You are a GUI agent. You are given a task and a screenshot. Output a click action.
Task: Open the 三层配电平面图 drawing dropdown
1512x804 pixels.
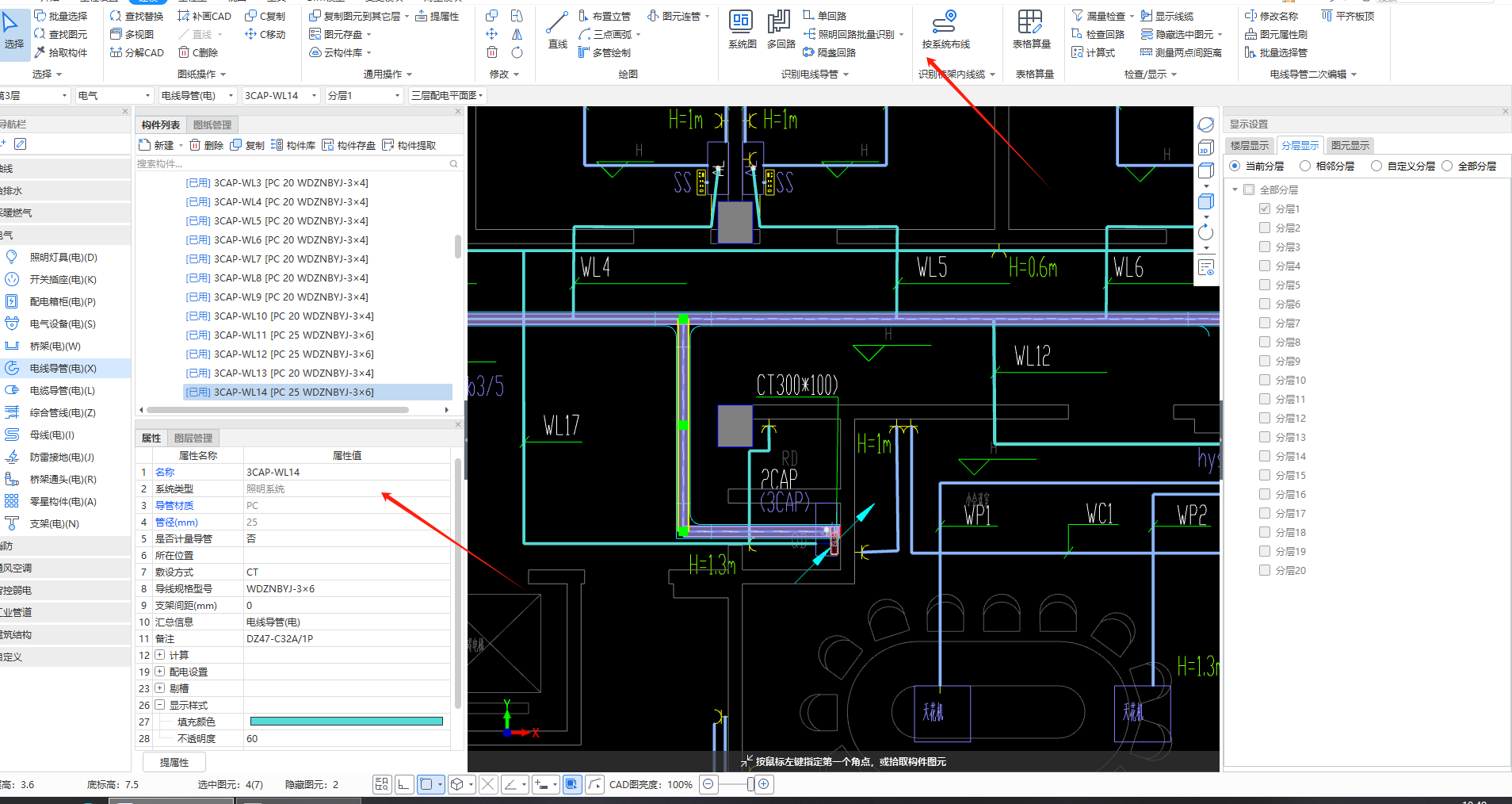447,95
